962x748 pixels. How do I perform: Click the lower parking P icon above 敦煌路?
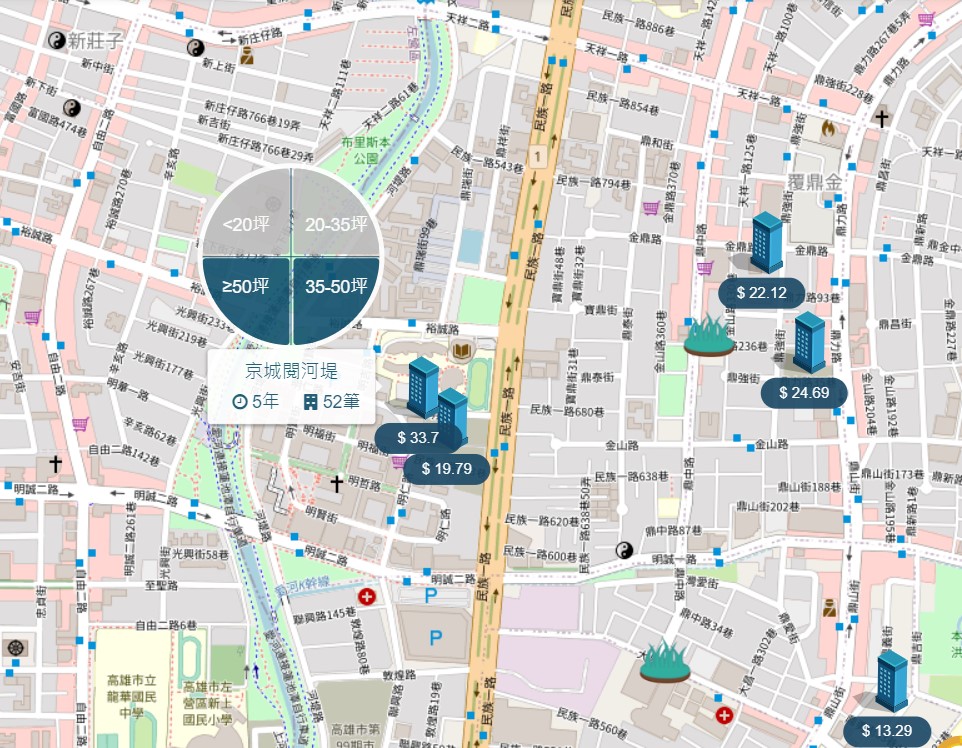tap(436, 638)
